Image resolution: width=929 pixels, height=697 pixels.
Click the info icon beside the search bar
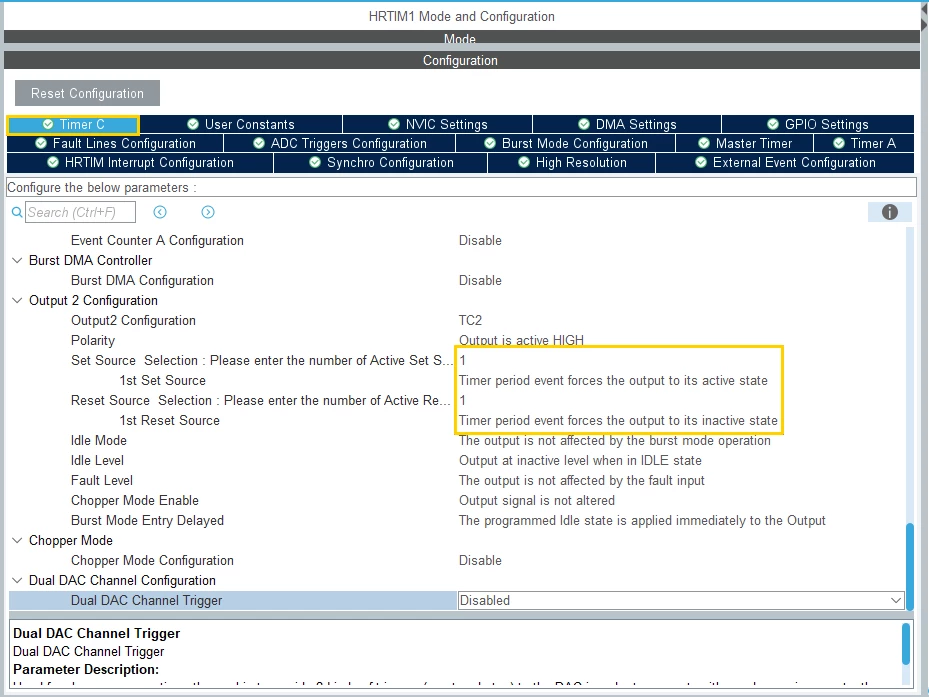[x=889, y=212]
